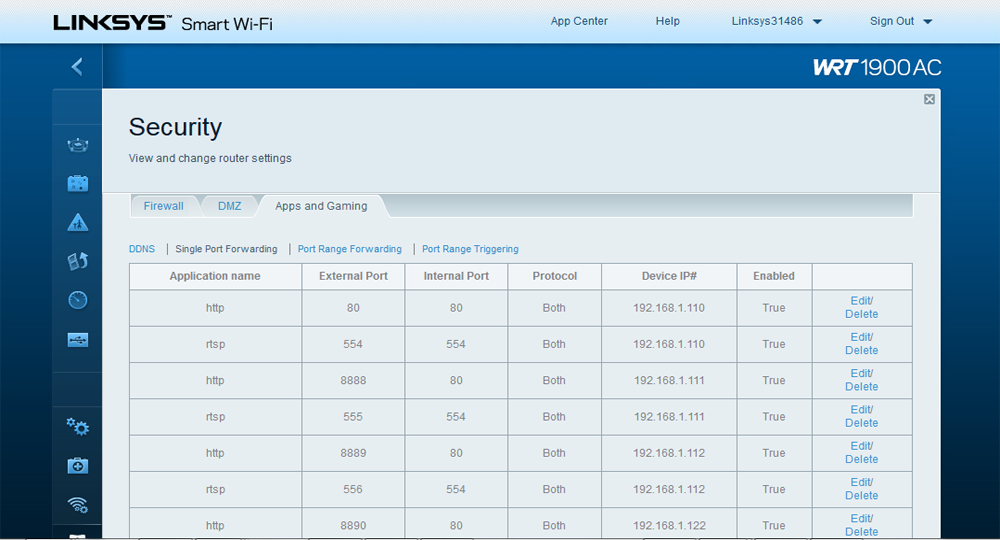Image resolution: width=1000 pixels, height=540 pixels.
Task: Delete the rtsp external 554 rule
Action: pyautogui.click(x=861, y=351)
